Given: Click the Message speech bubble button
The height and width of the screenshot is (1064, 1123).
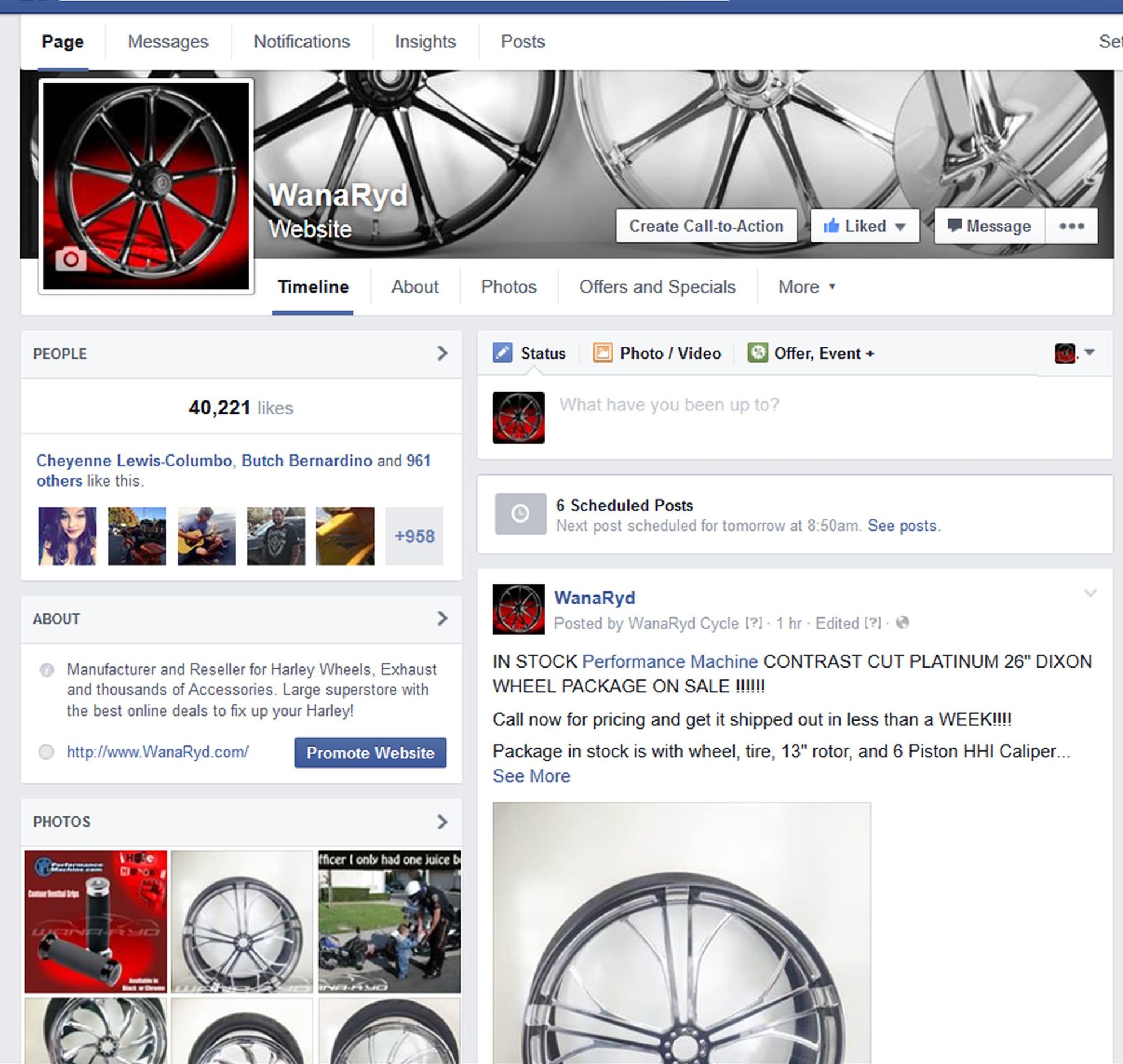Looking at the screenshot, I should (x=989, y=226).
